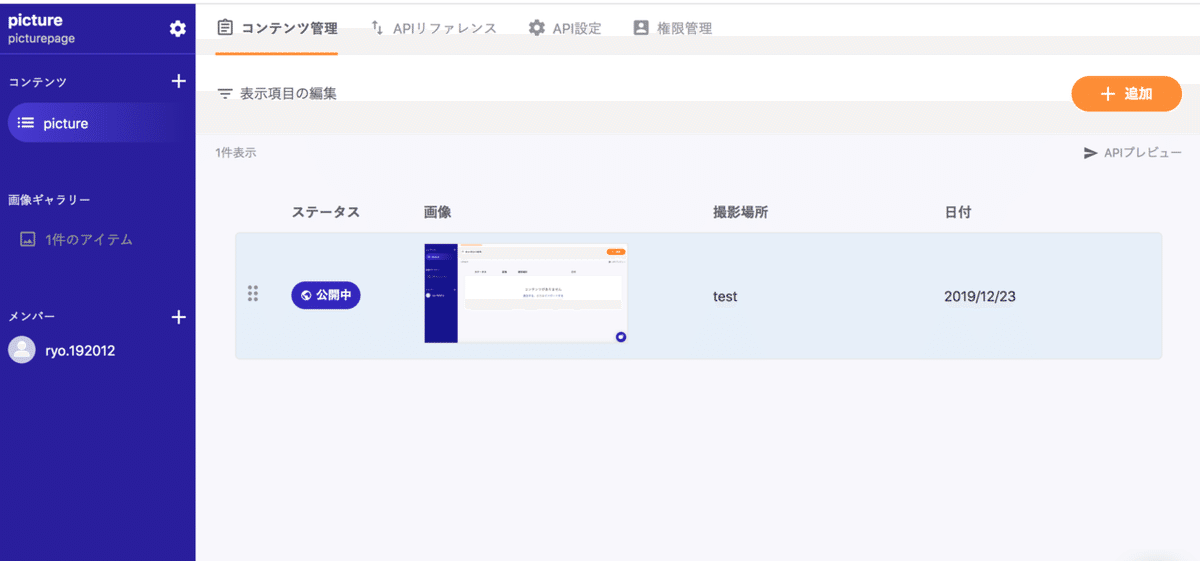Select member ryo.192012

pyautogui.click(x=62, y=350)
